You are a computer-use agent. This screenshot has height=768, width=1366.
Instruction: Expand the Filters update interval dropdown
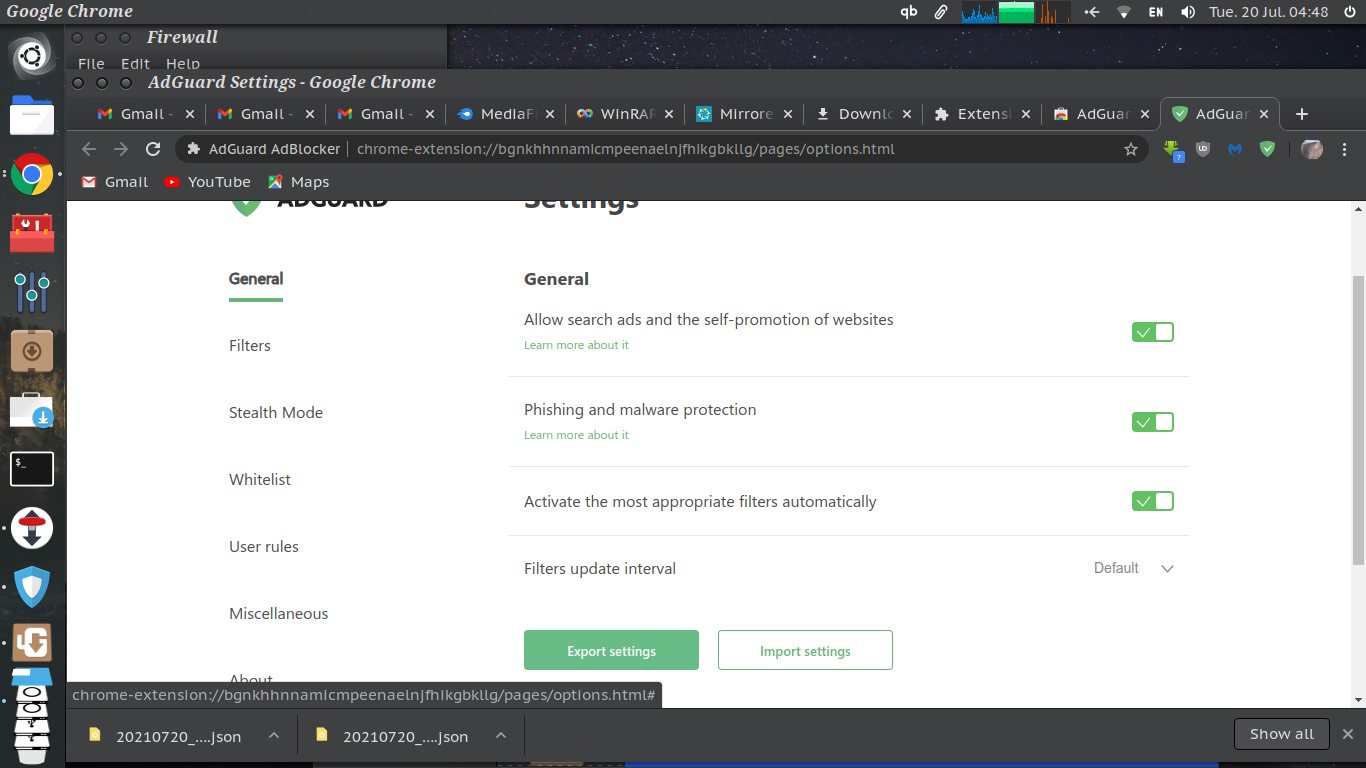click(1133, 568)
